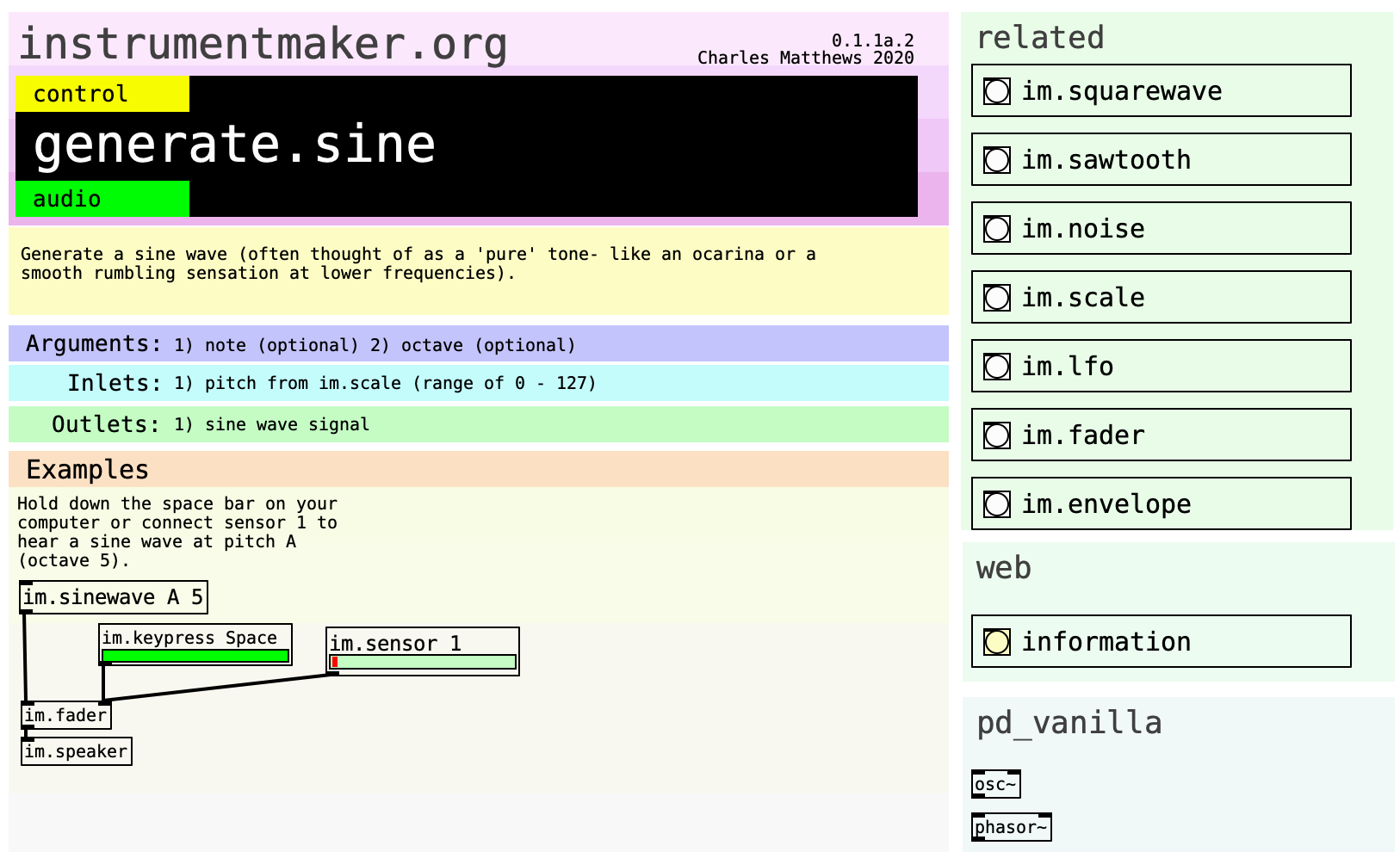This screenshot has height=852, width=1400.
Task: Click the 'Generate a sine wave' description paragraph
Action: pos(418,263)
